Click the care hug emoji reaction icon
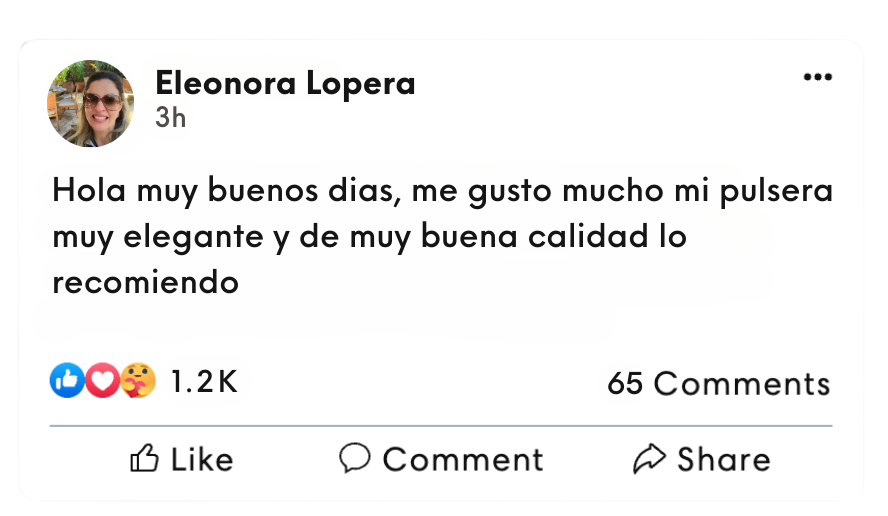Viewport: 888px width, 516px height. click(x=138, y=380)
